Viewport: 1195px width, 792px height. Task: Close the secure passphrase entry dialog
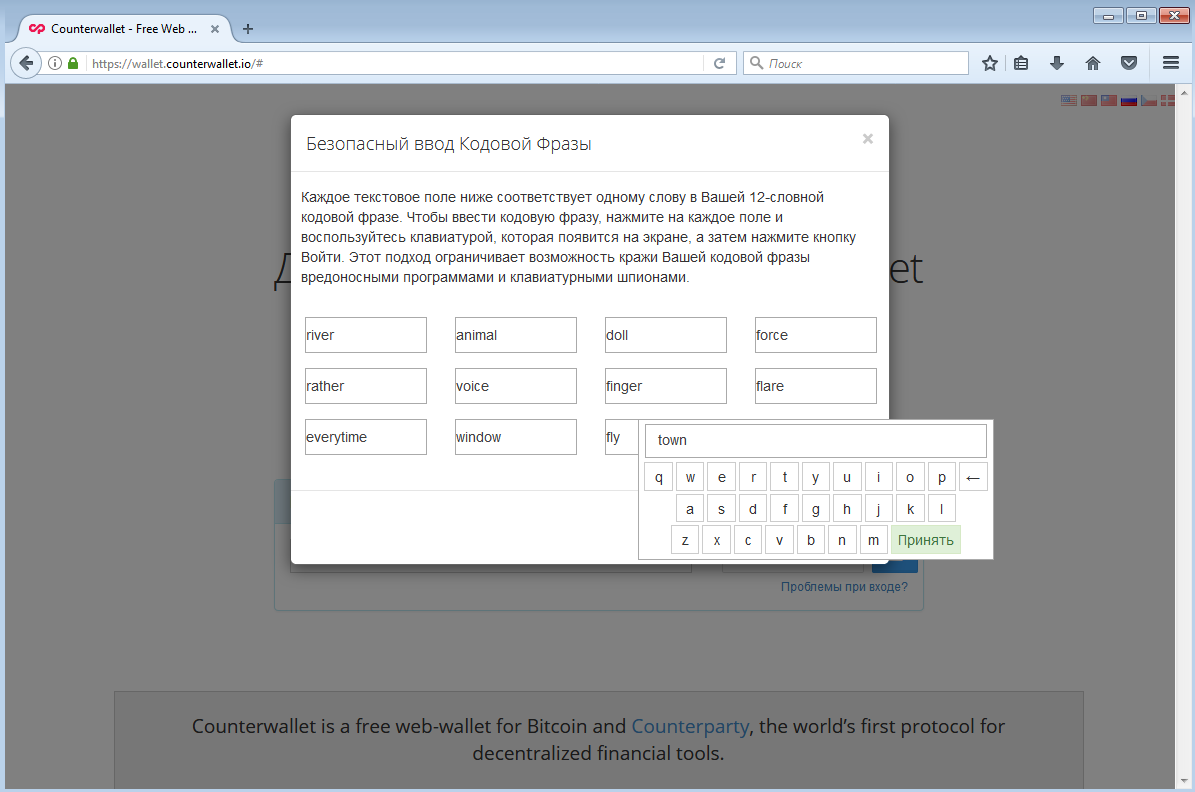[x=867, y=139]
